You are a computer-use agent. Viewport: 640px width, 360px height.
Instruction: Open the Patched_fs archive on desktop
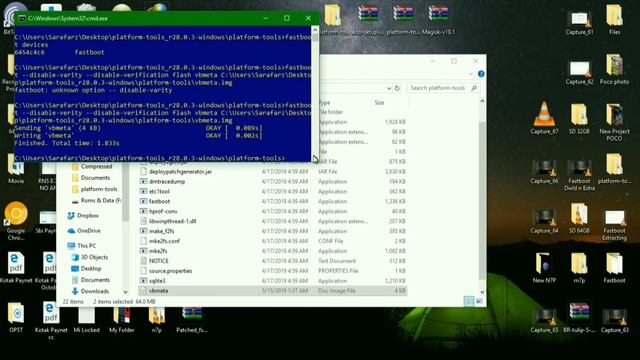[x=192, y=320]
